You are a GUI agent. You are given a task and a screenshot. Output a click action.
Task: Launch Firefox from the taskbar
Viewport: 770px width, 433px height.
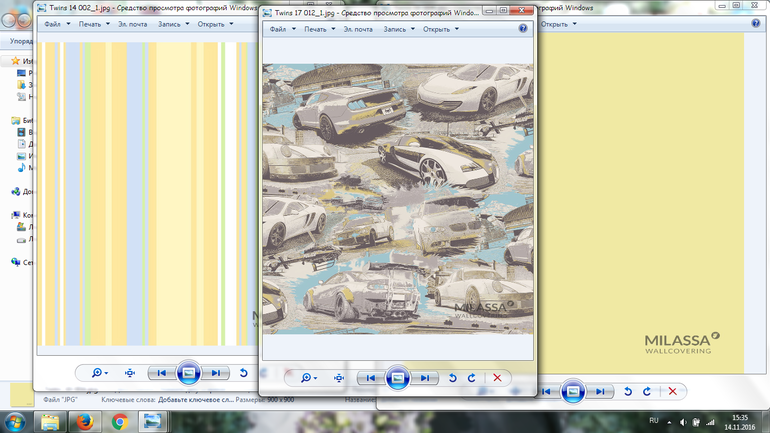coord(85,421)
